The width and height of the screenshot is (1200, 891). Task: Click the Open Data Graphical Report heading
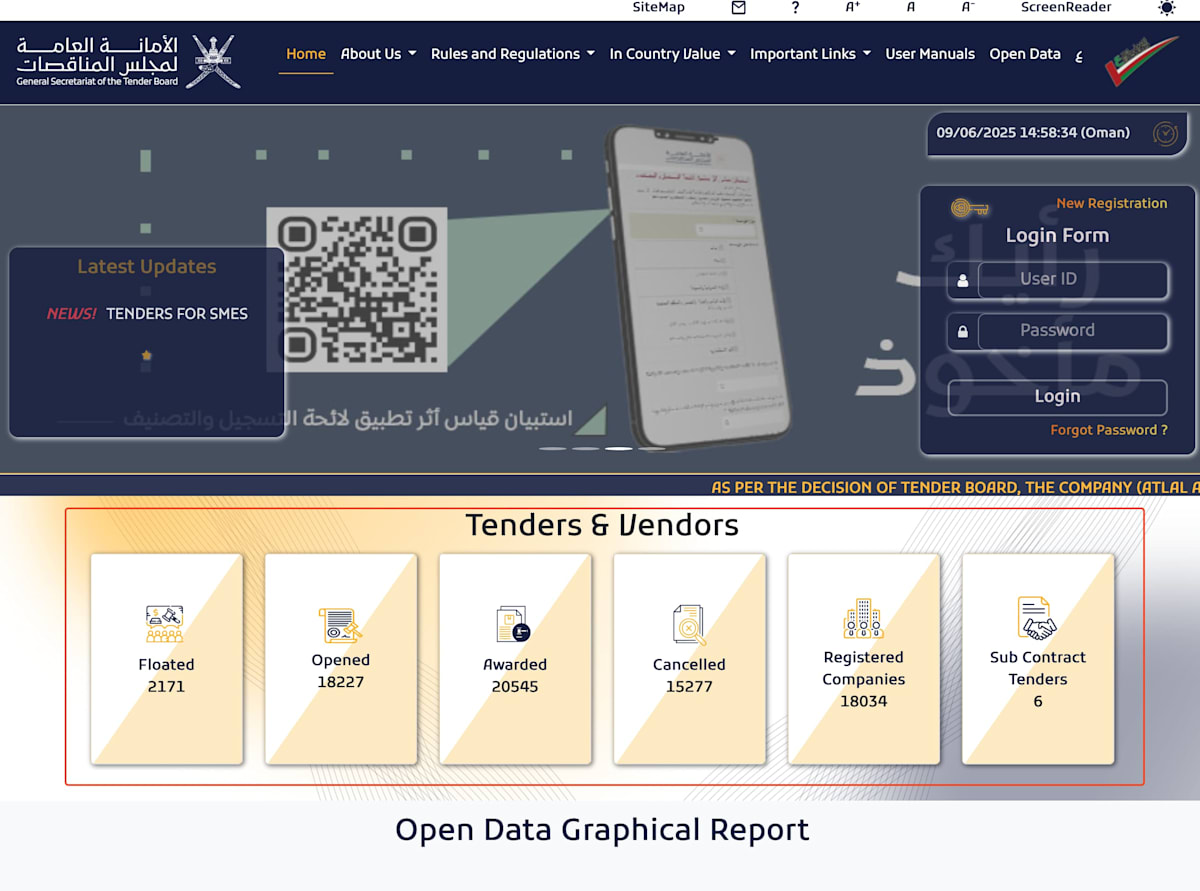[602, 830]
